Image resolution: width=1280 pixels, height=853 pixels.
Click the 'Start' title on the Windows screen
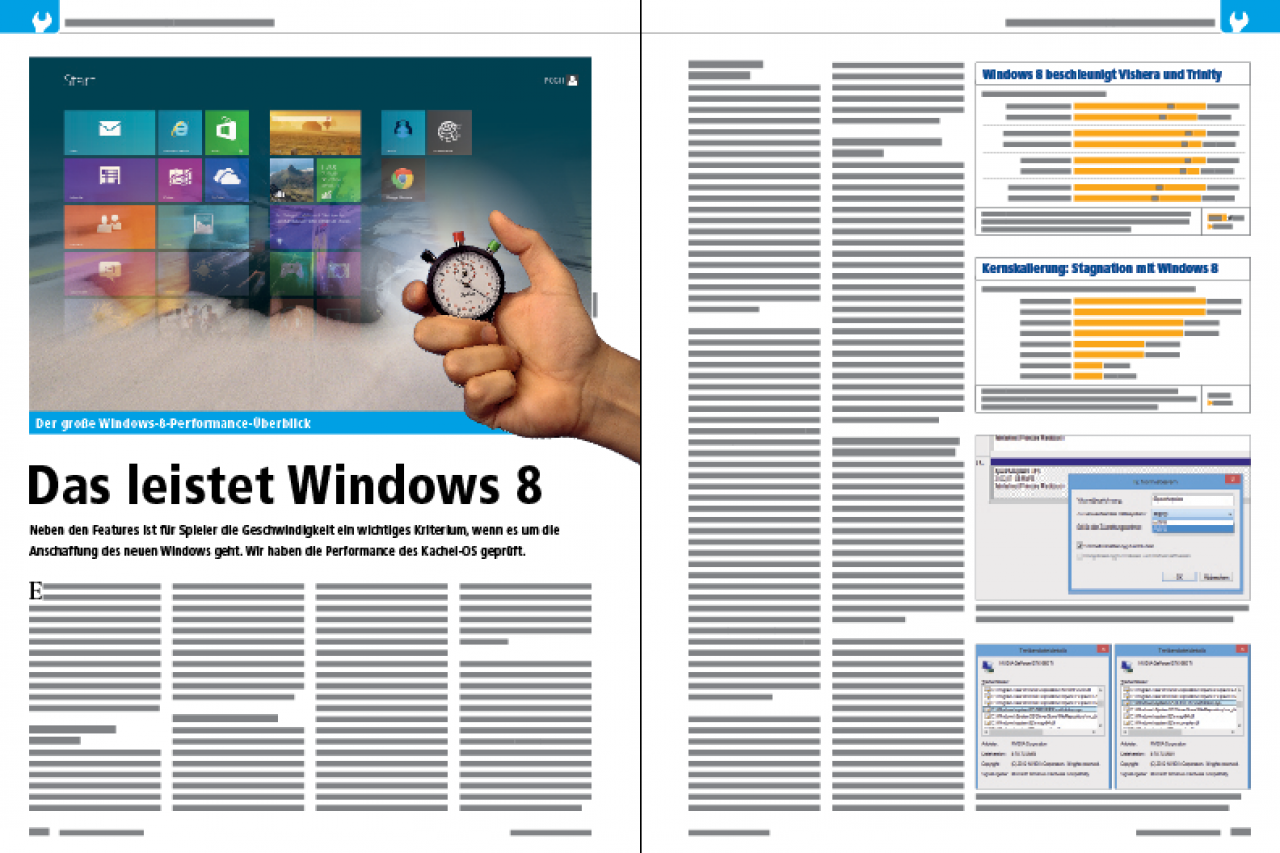[x=80, y=80]
